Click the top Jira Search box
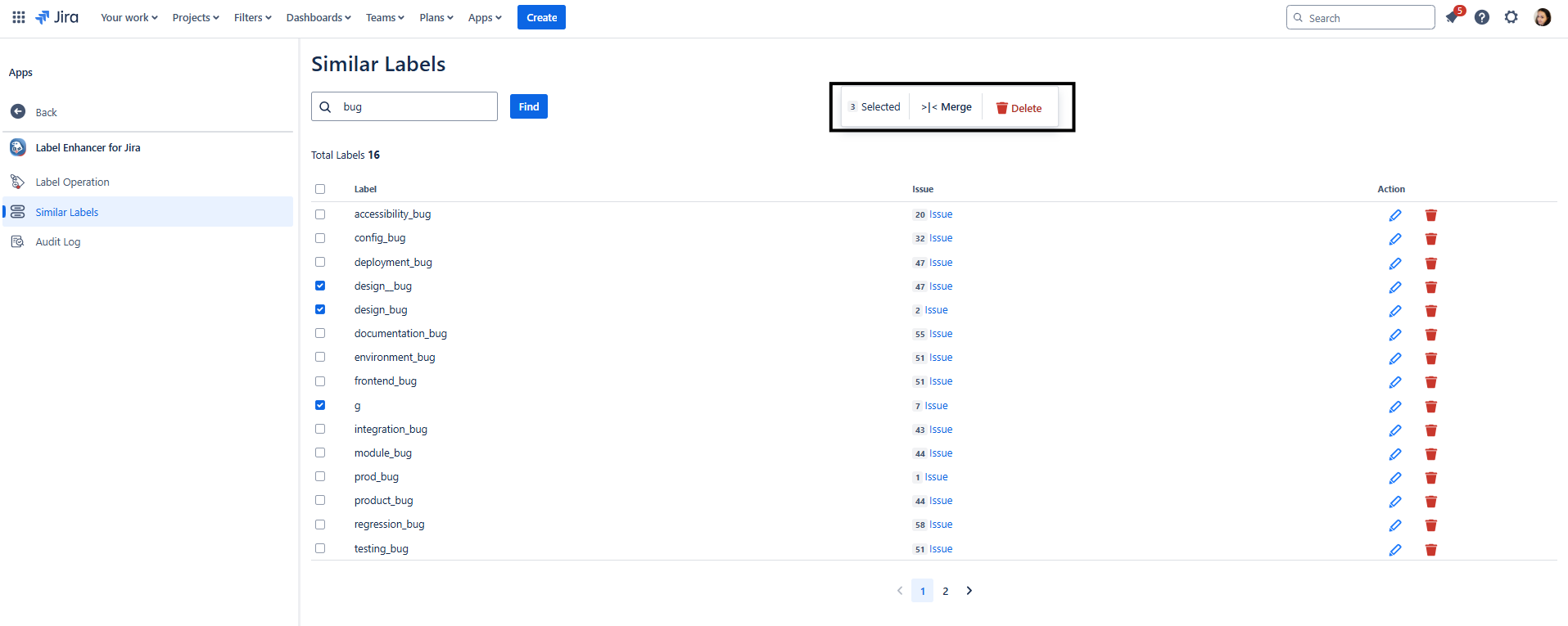The image size is (1568, 626). coord(1361,17)
